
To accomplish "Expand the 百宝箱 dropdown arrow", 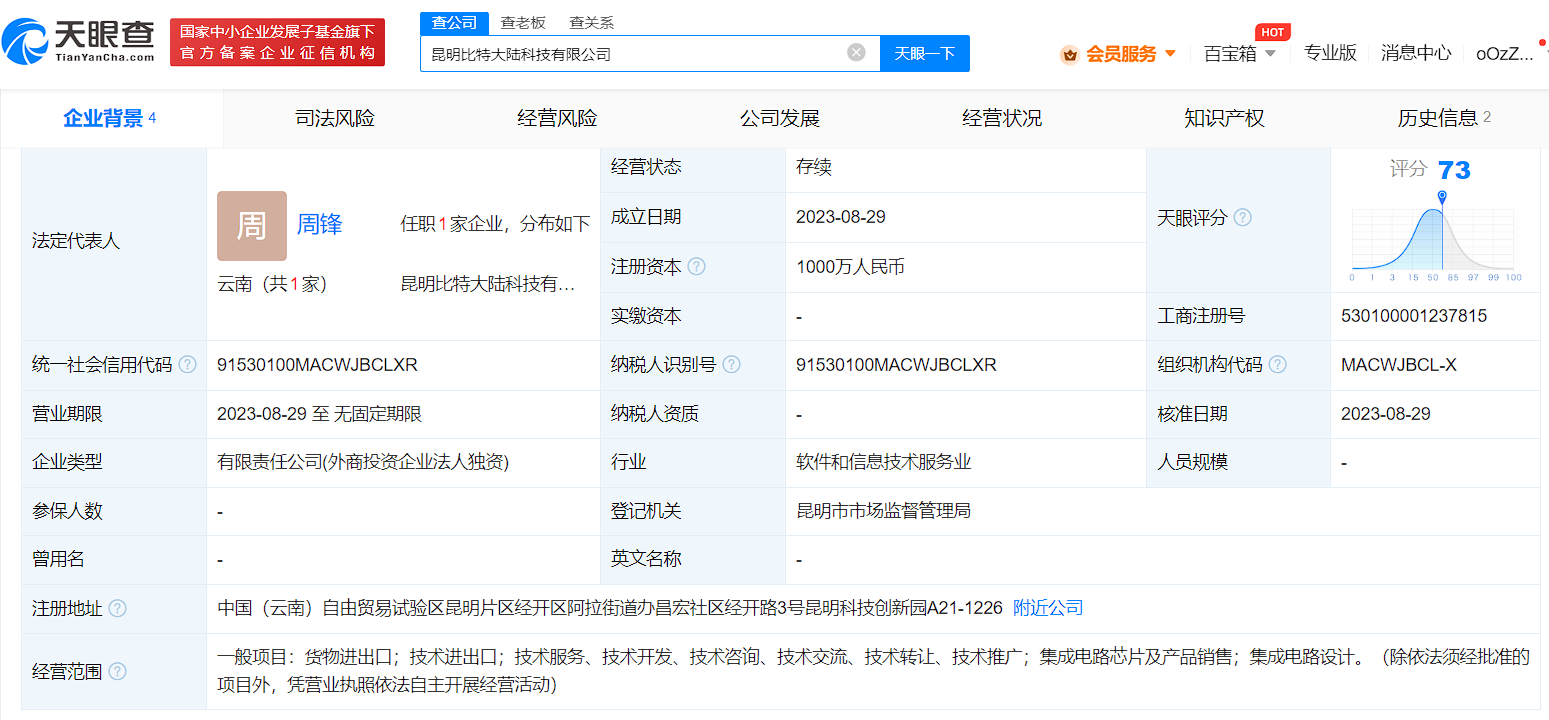I will 1271,53.
